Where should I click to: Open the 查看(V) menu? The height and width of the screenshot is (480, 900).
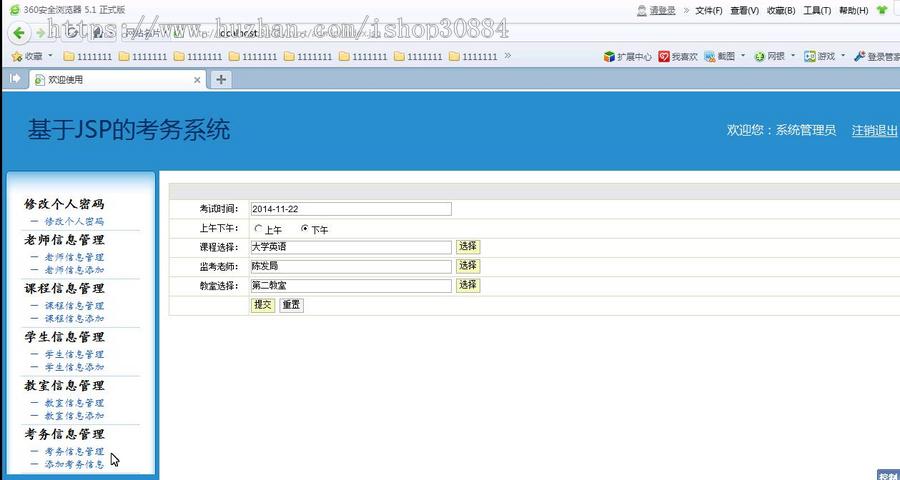(744, 10)
